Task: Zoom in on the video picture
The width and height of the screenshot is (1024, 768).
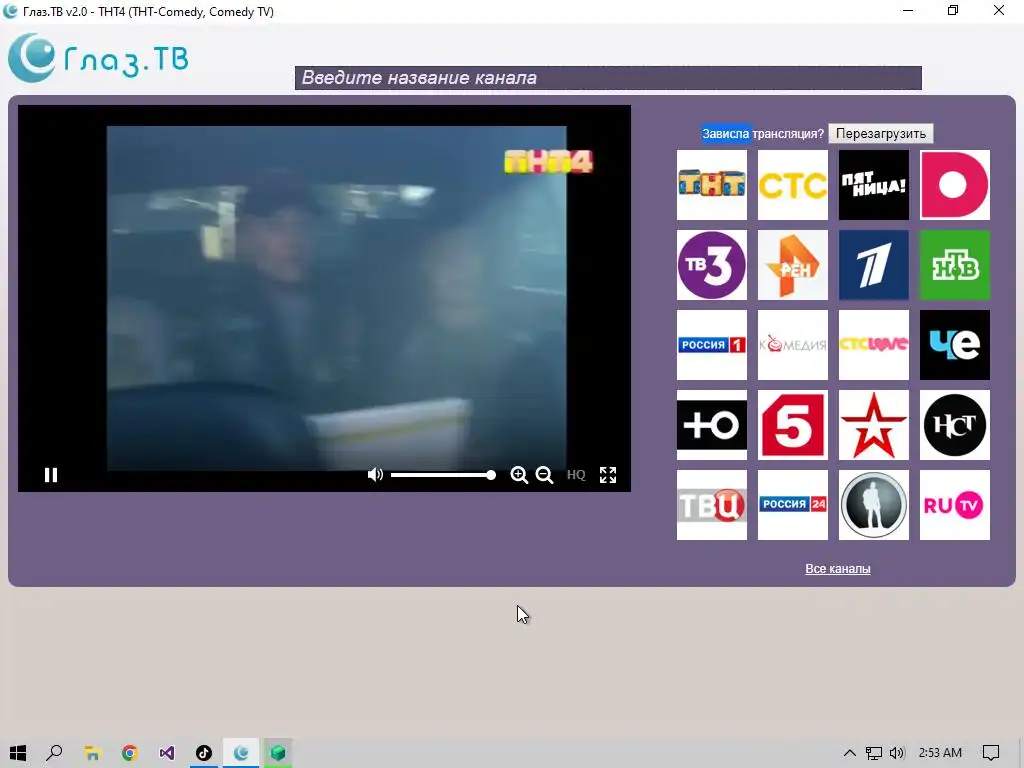Action: (x=519, y=475)
